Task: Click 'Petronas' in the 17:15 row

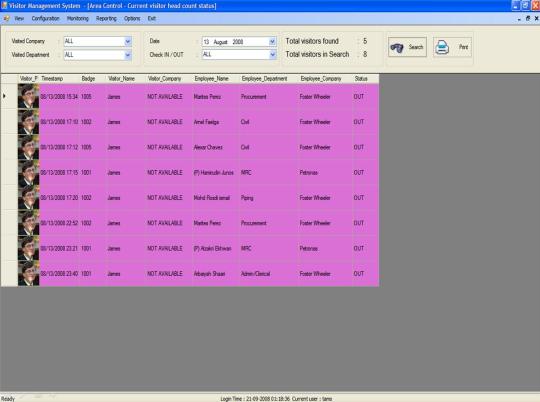Action: point(309,173)
